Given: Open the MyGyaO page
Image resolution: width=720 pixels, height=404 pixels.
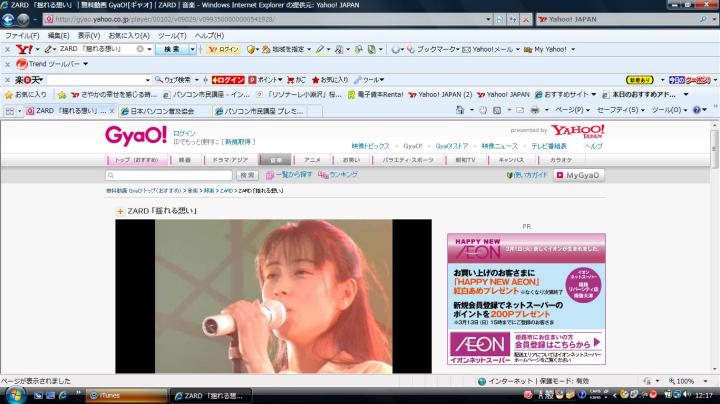Looking at the screenshot, I should coord(579,175).
